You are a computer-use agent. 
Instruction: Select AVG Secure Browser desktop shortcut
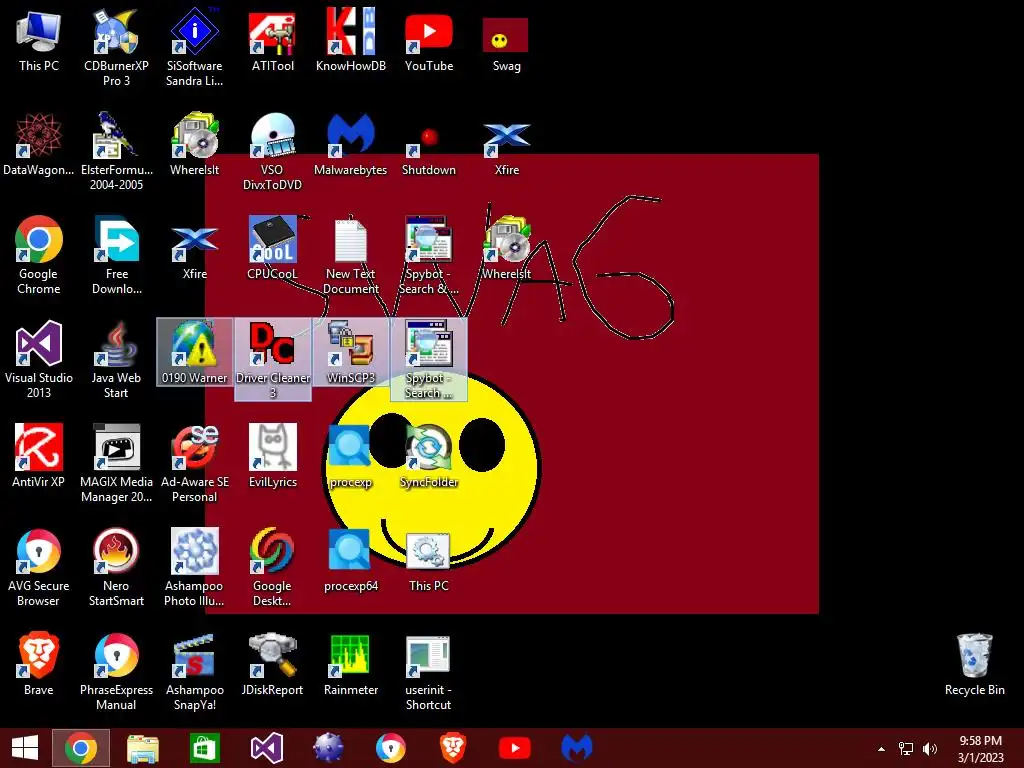pos(39,567)
